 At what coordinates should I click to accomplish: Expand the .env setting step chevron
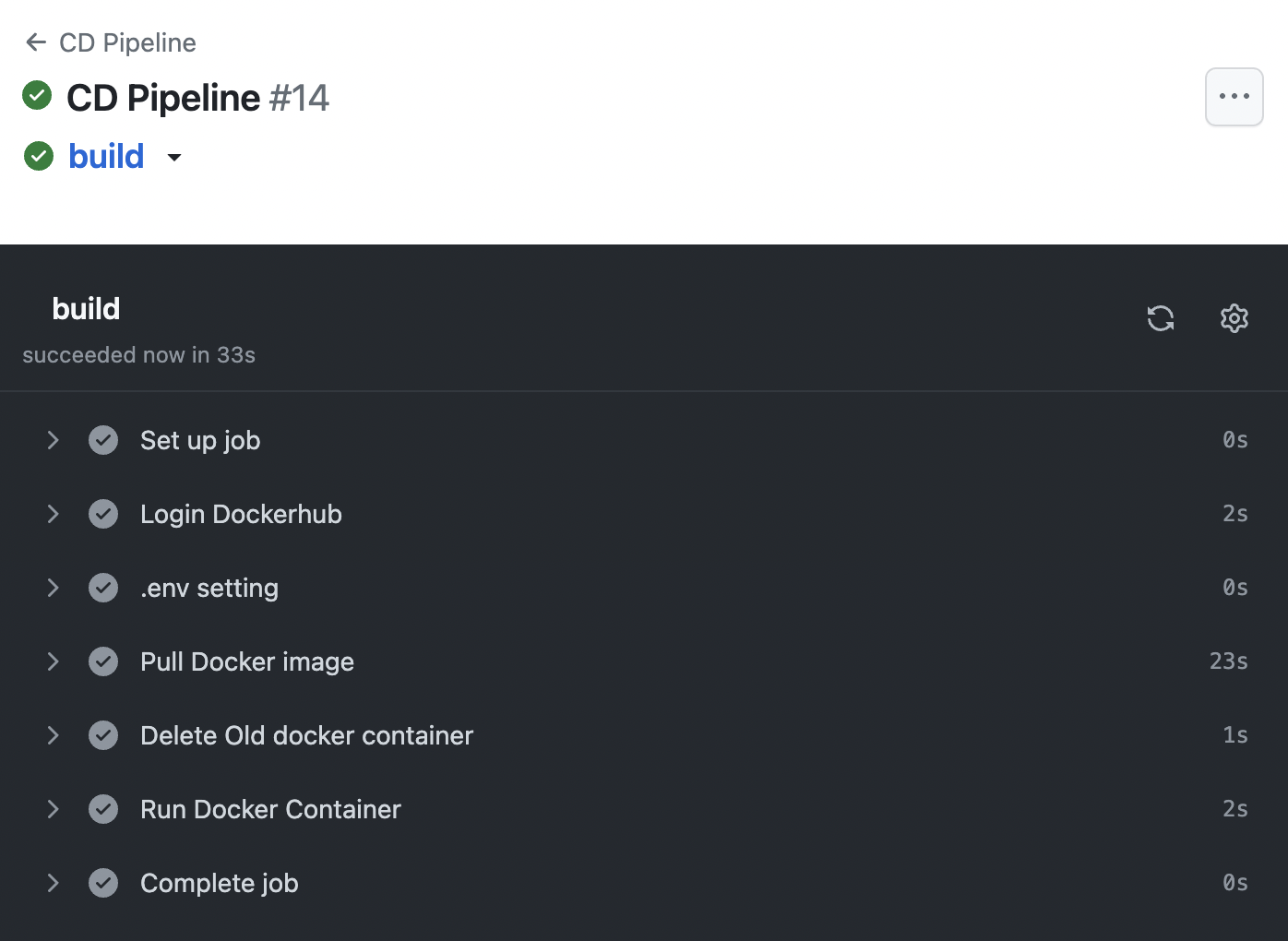pos(54,588)
